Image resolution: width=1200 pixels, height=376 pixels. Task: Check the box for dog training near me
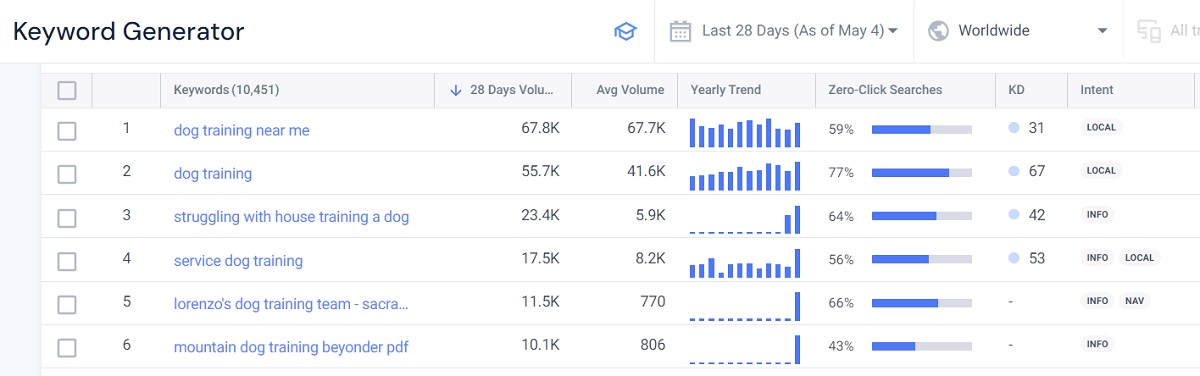(x=67, y=130)
